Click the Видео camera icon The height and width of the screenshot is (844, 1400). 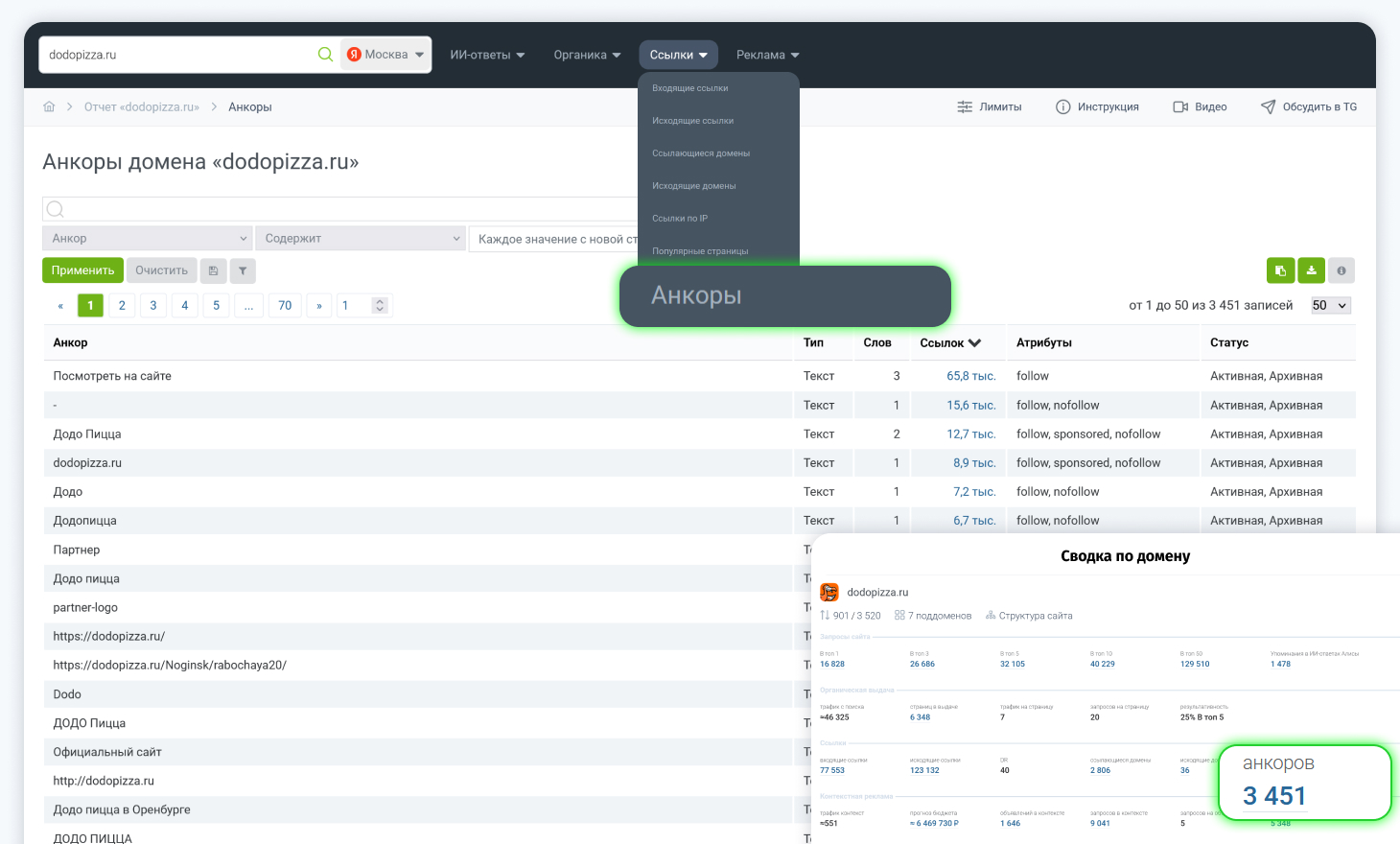pyautogui.click(x=1180, y=107)
